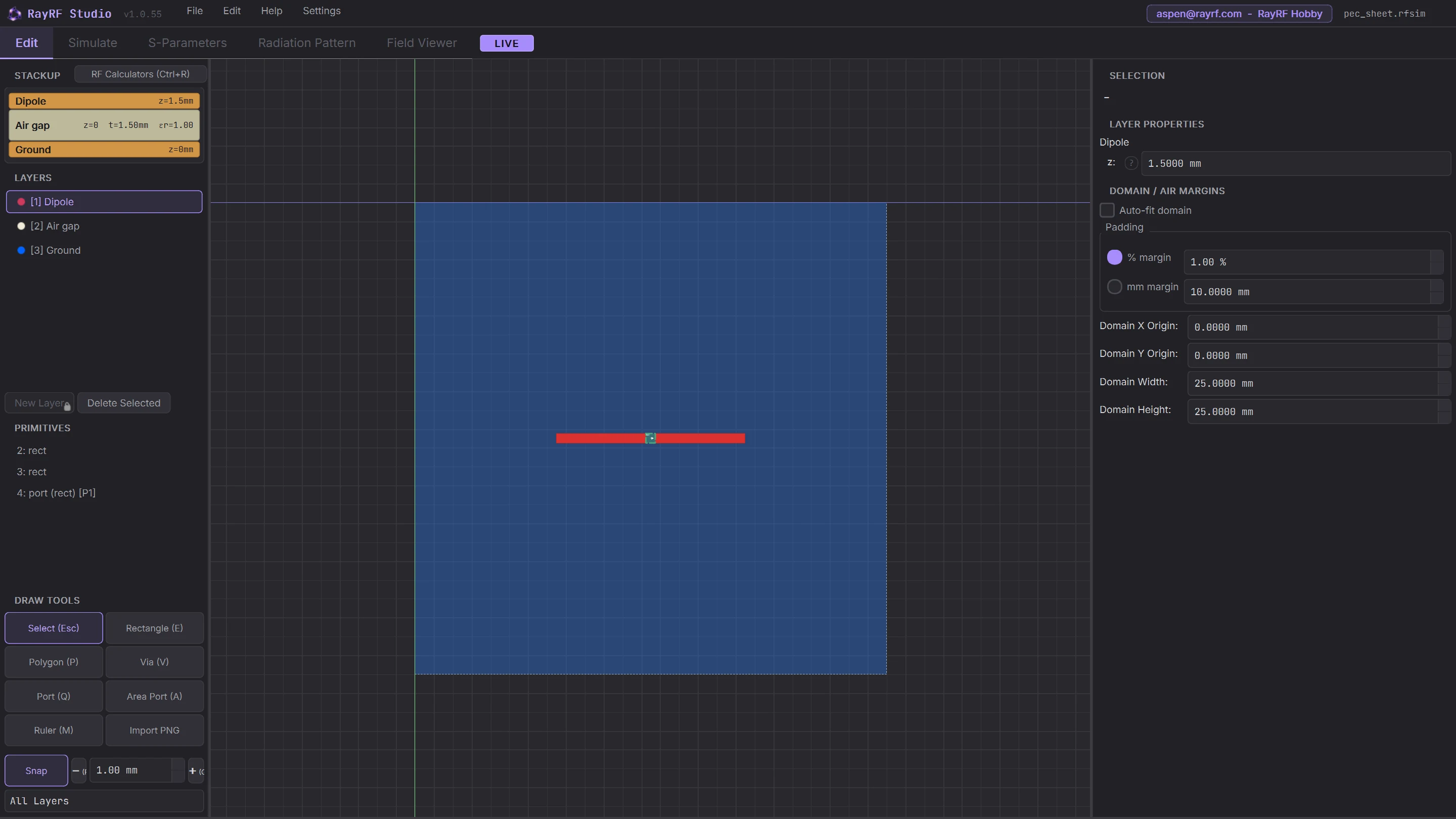Click the lock icon on New Layer
This screenshot has height=819, width=1456.
67,407
